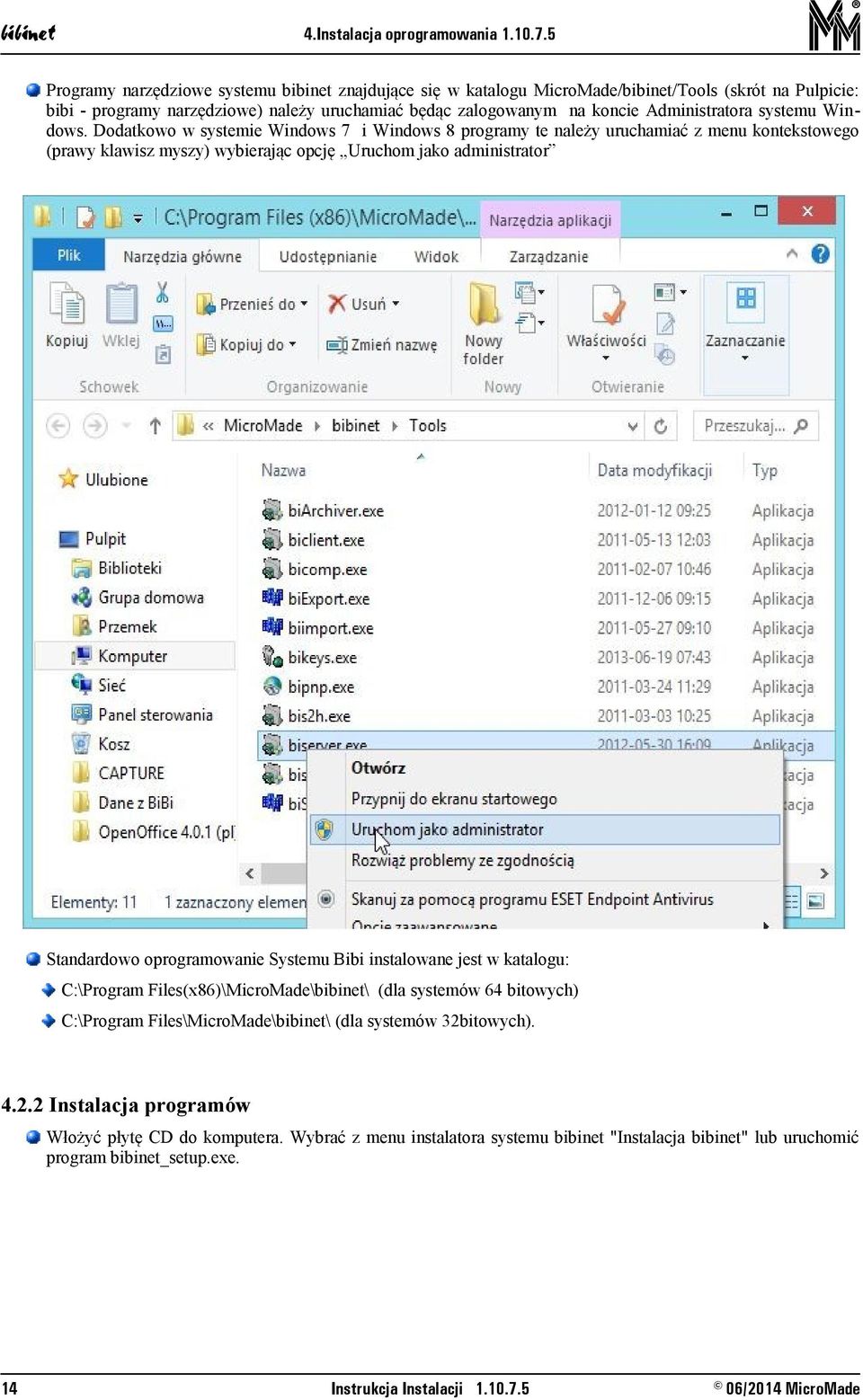Switch to Udostępnianie tab
Screen dimensions: 863x1400
(328, 256)
